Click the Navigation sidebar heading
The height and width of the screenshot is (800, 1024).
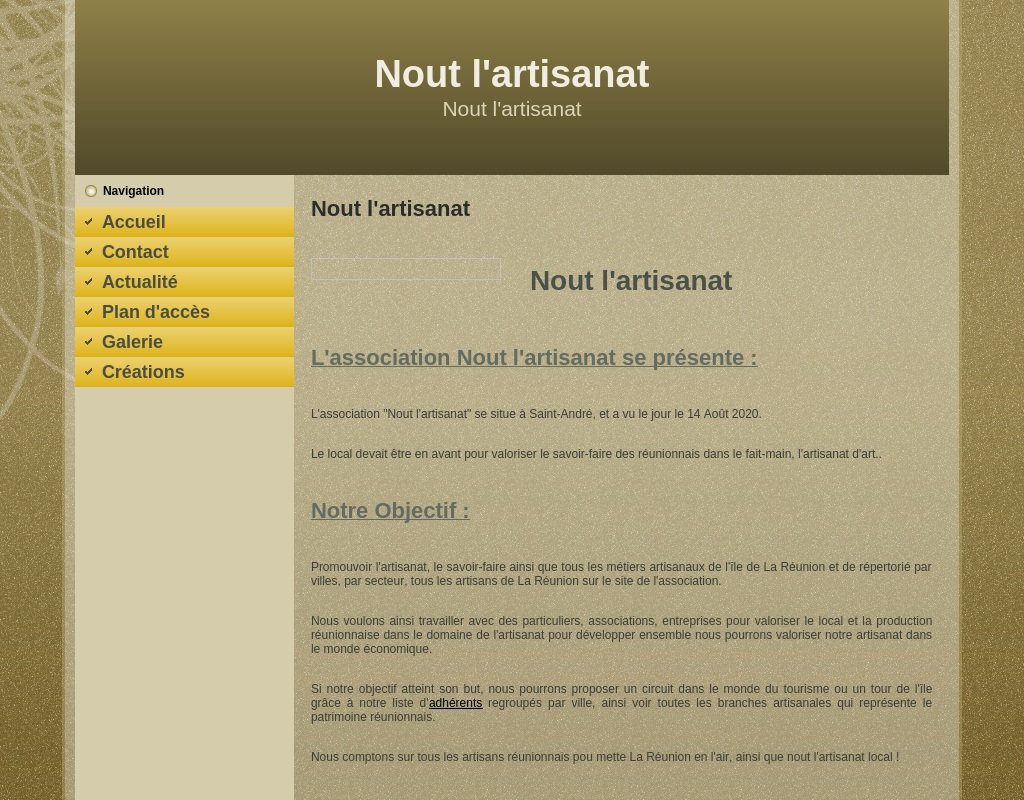tap(133, 191)
